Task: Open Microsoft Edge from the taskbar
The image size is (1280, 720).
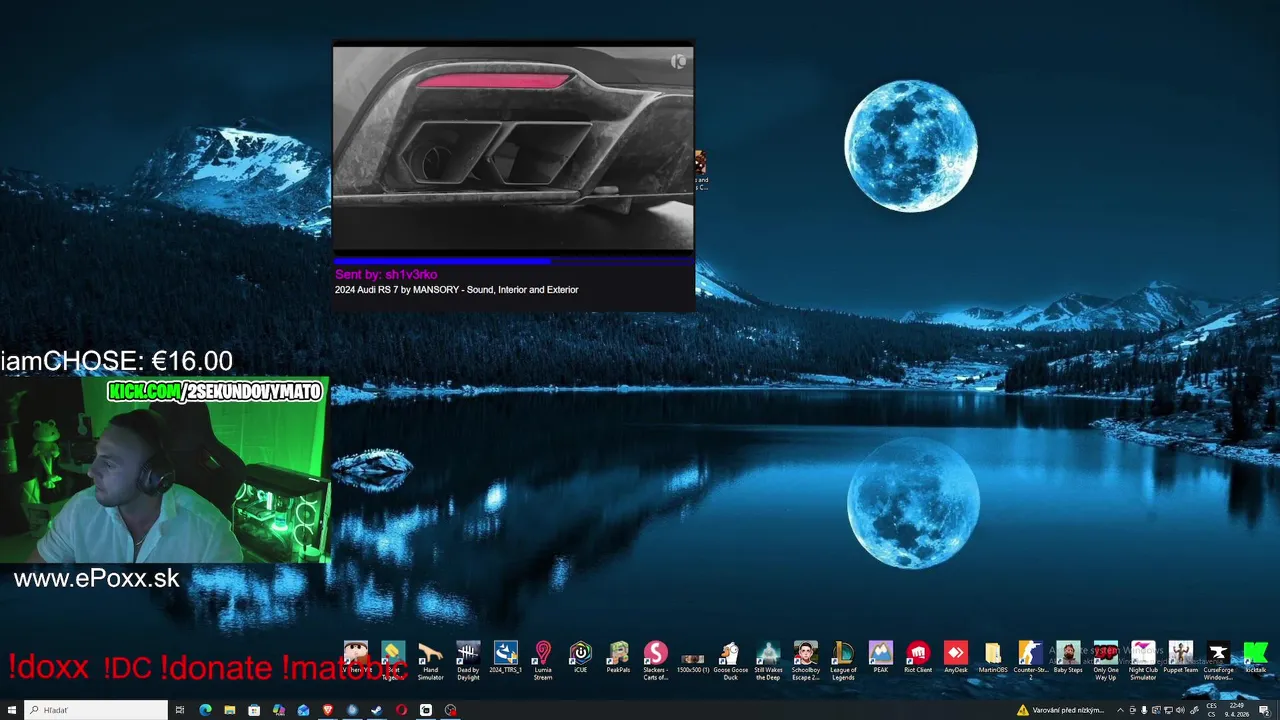Action: tap(205, 710)
